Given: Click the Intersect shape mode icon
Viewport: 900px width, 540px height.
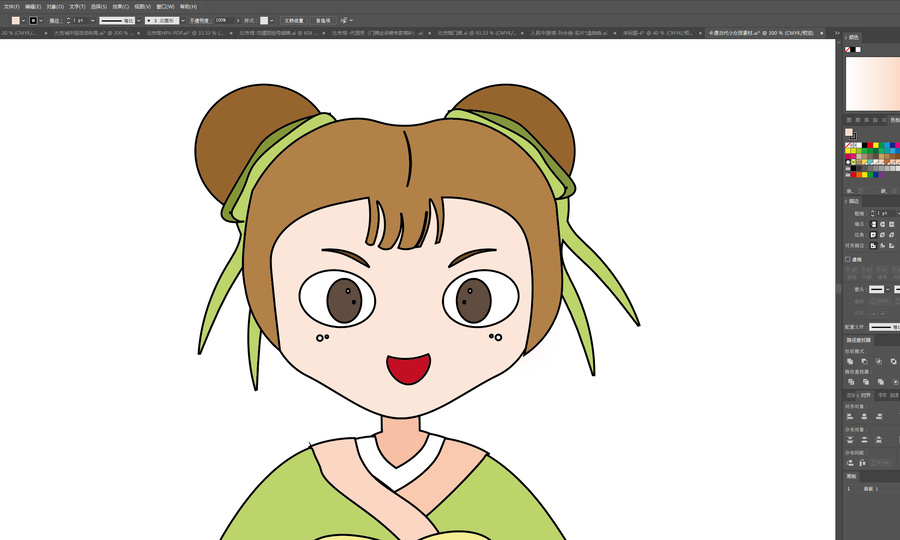Looking at the screenshot, I should click(x=879, y=361).
